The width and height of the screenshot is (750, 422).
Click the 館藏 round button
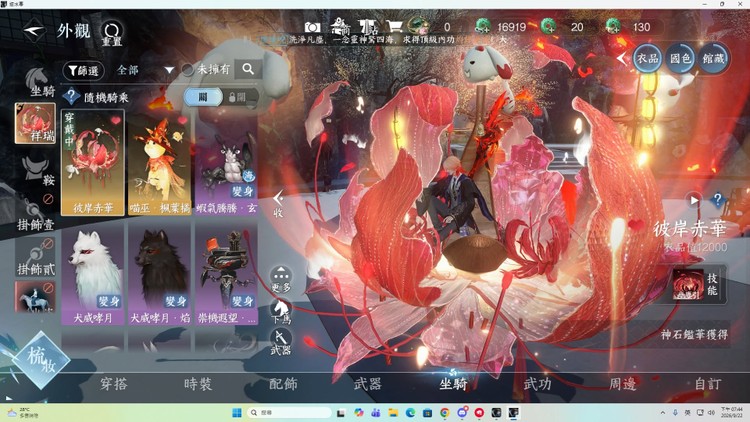point(713,58)
